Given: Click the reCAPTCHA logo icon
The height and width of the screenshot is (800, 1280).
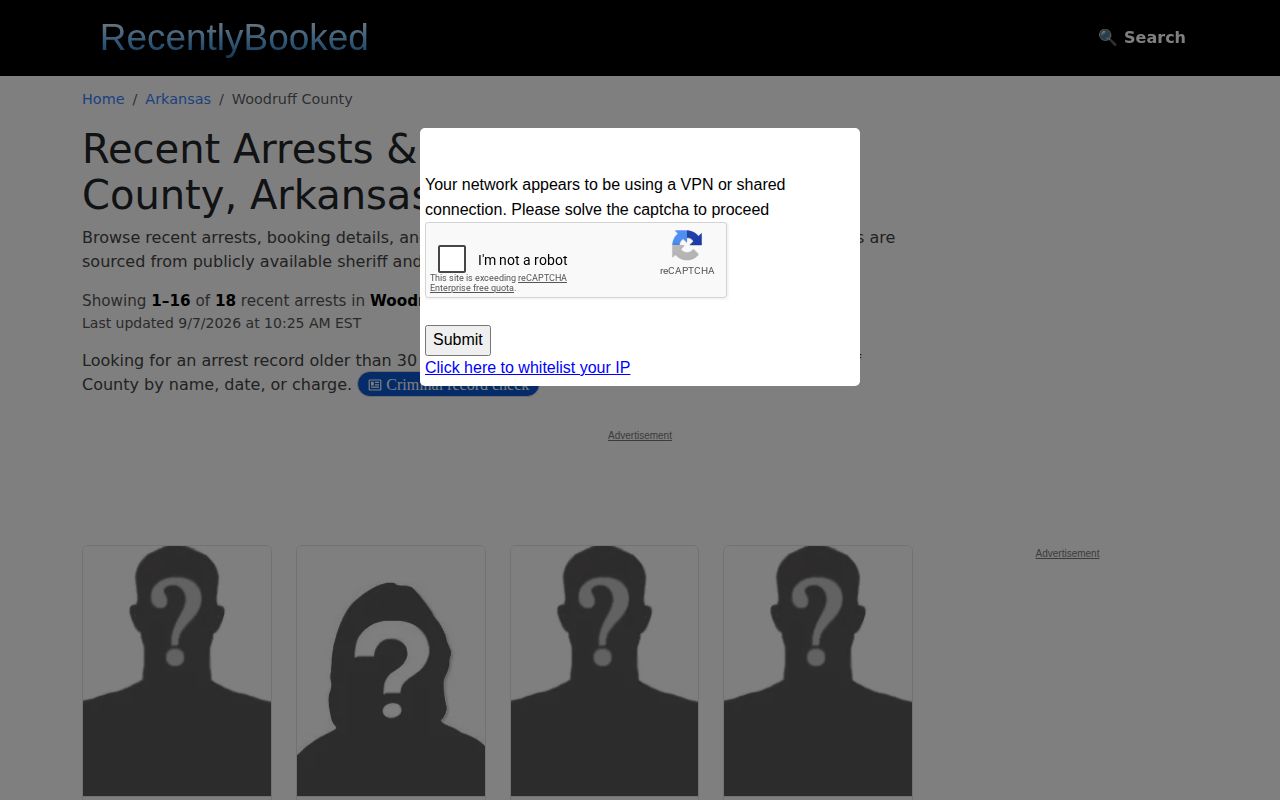Looking at the screenshot, I should 687,246.
